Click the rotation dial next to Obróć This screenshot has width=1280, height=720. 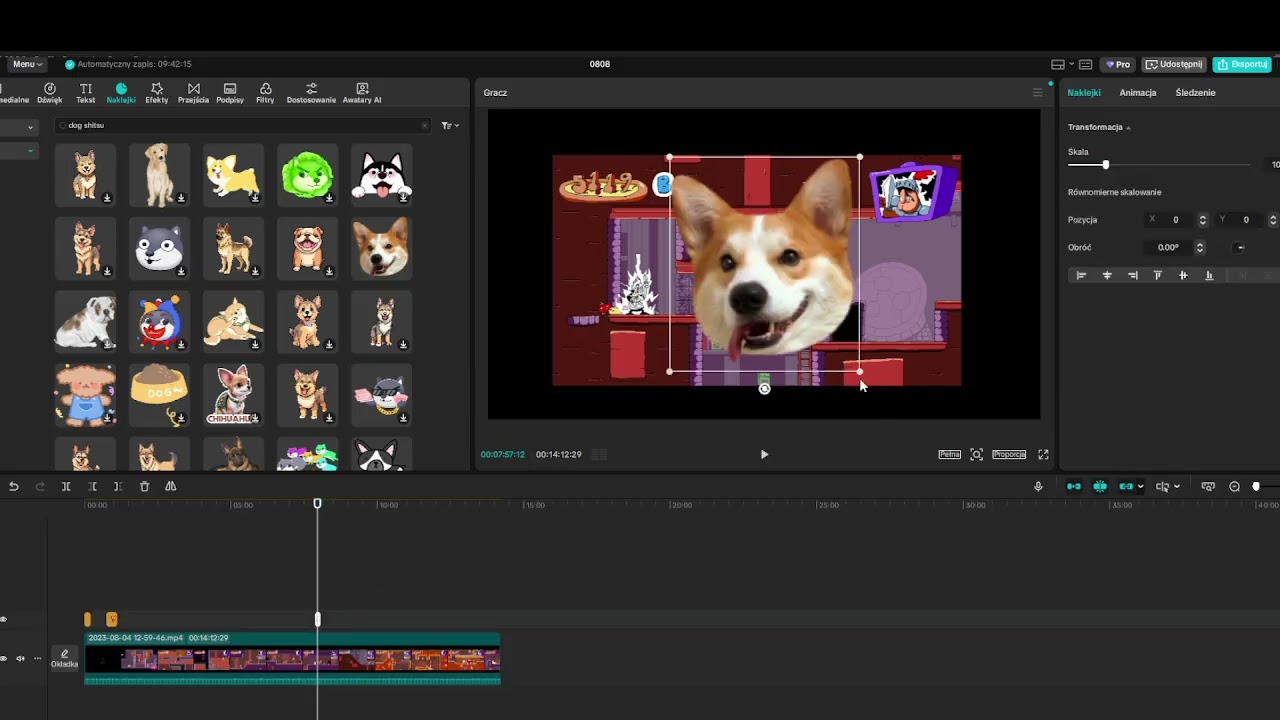click(x=1240, y=248)
